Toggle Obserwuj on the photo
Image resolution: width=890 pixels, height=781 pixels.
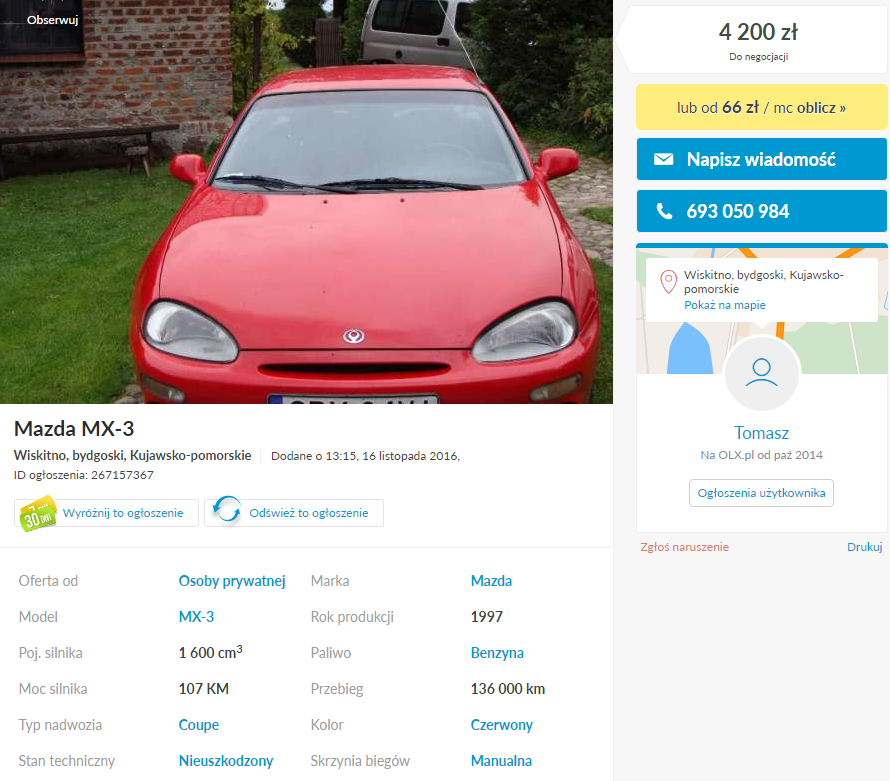(x=52, y=20)
